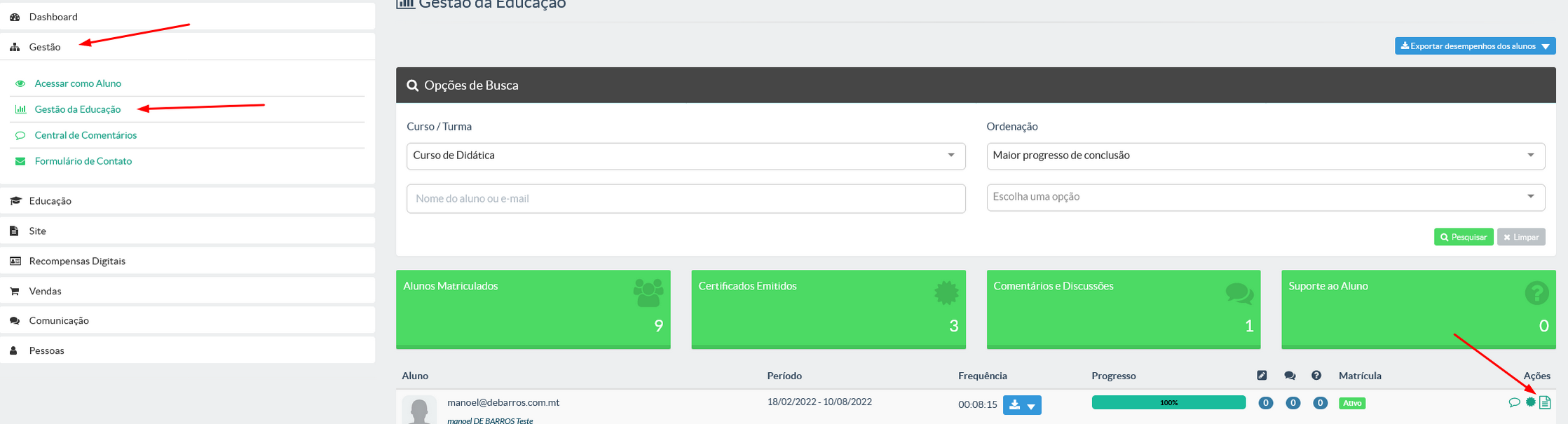The width and height of the screenshot is (1568, 424).
Task: Open the Curso / Turma dropdown showing Curso de Didática
Action: point(686,156)
